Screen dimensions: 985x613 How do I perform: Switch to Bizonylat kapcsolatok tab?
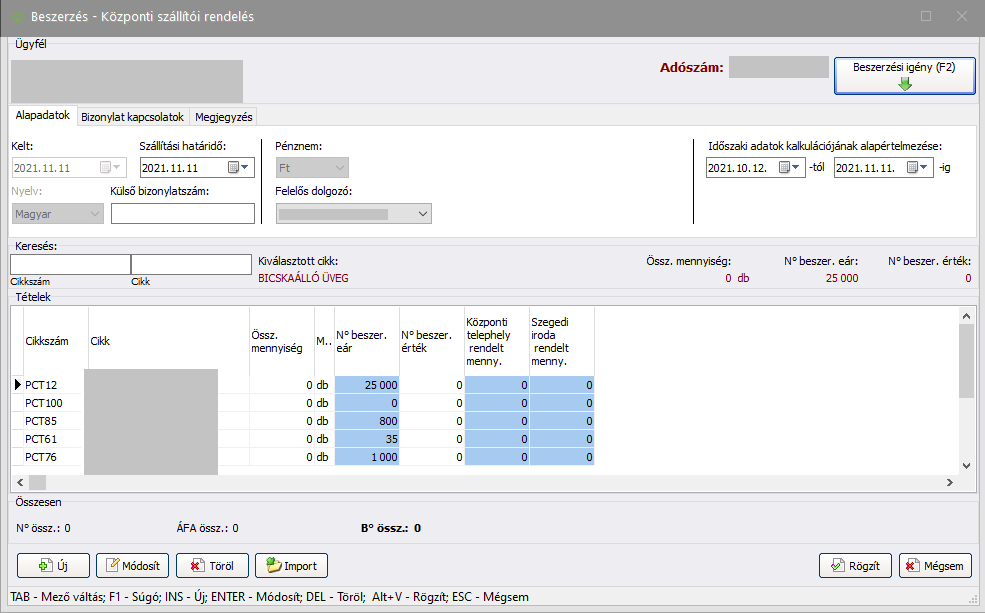(x=132, y=116)
